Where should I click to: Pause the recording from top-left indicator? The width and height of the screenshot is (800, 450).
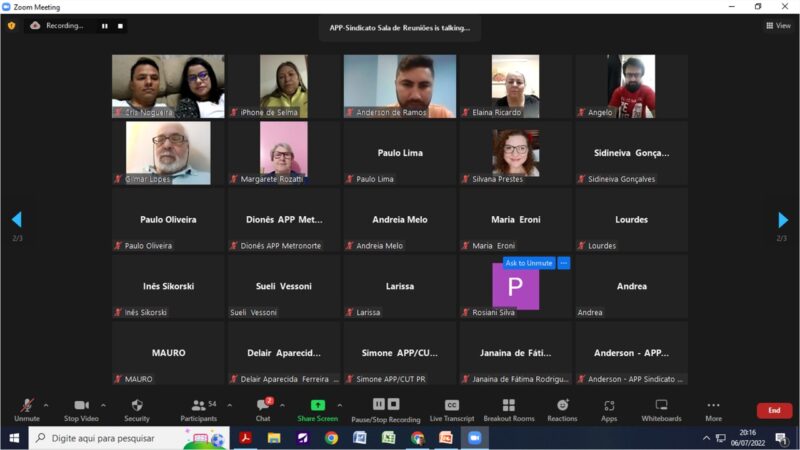click(x=104, y=26)
